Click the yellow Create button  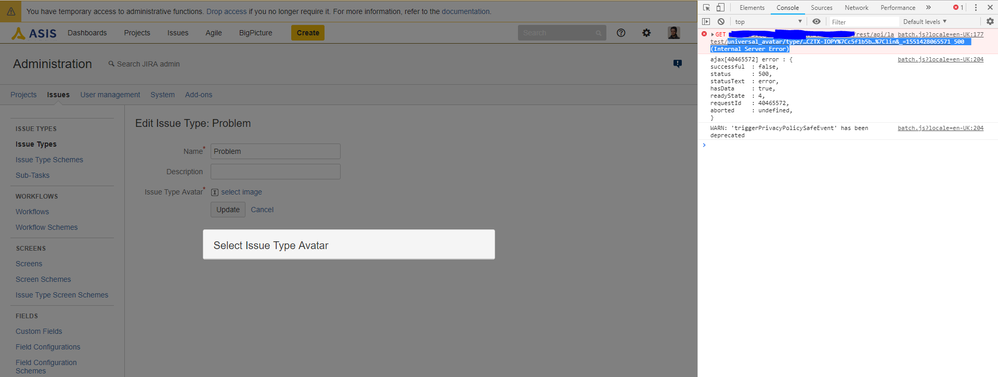click(x=308, y=32)
